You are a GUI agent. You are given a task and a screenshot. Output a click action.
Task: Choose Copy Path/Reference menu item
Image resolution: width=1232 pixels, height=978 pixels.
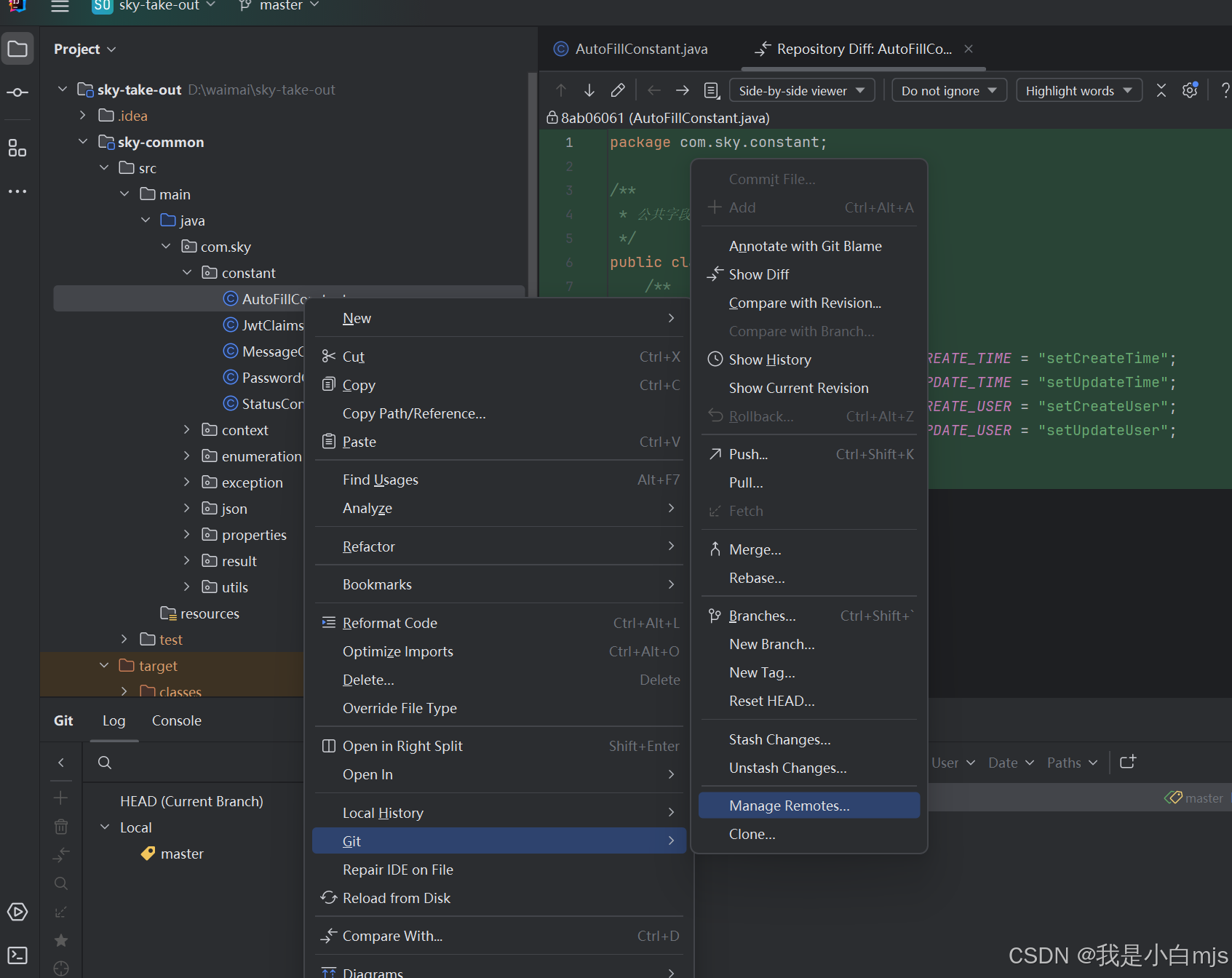point(499,413)
